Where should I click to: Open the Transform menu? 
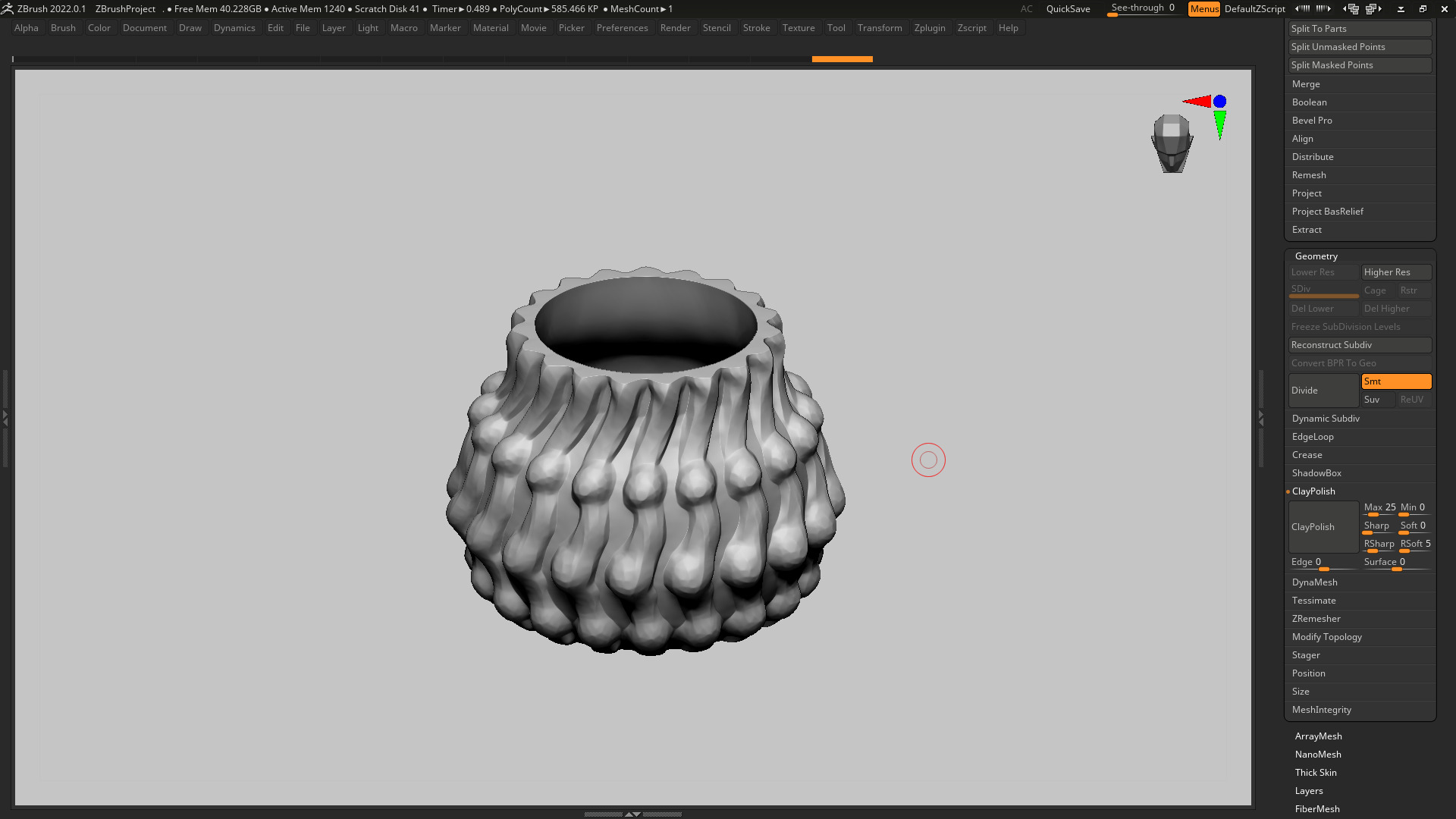880,28
